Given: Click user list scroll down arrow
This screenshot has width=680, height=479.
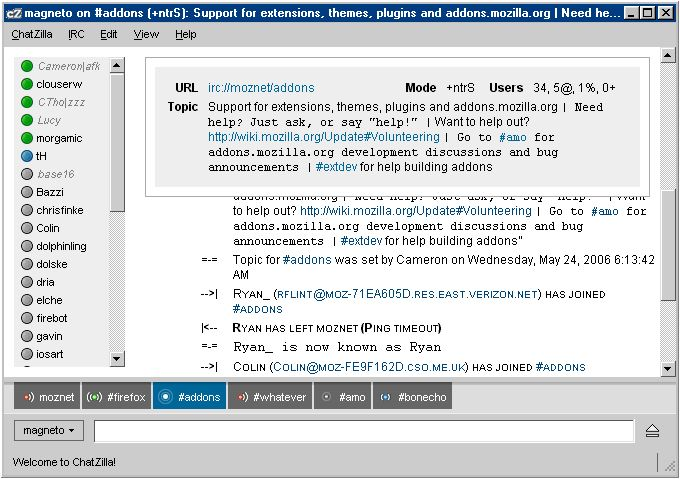Looking at the screenshot, I should click(x=116, y=358).
